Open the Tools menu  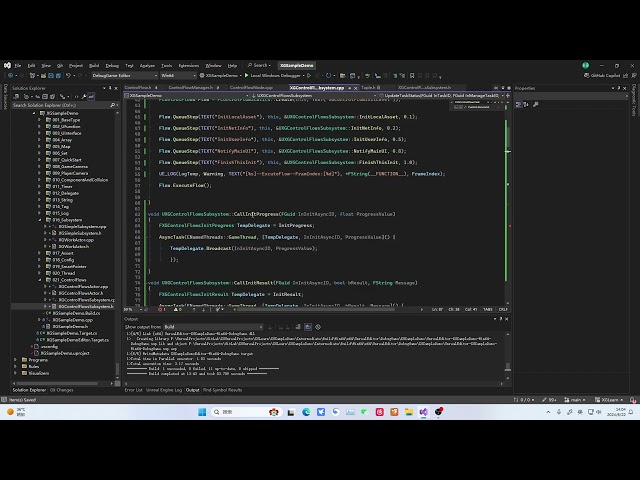[x=167, y=66]
